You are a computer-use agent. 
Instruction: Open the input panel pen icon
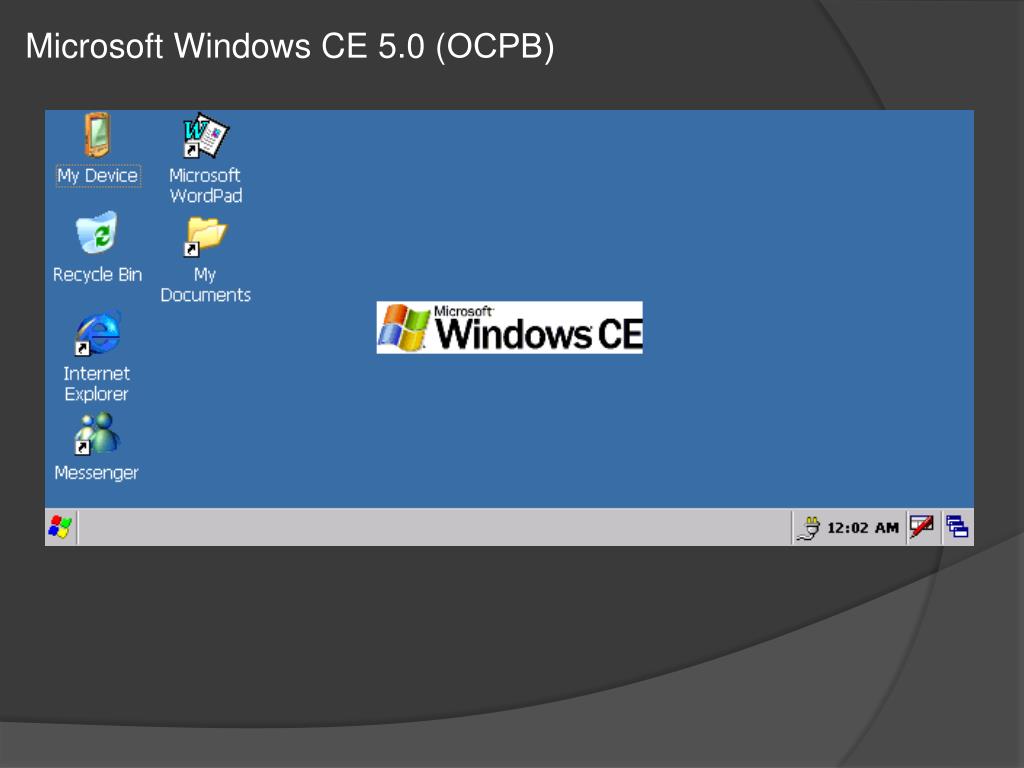921,526
